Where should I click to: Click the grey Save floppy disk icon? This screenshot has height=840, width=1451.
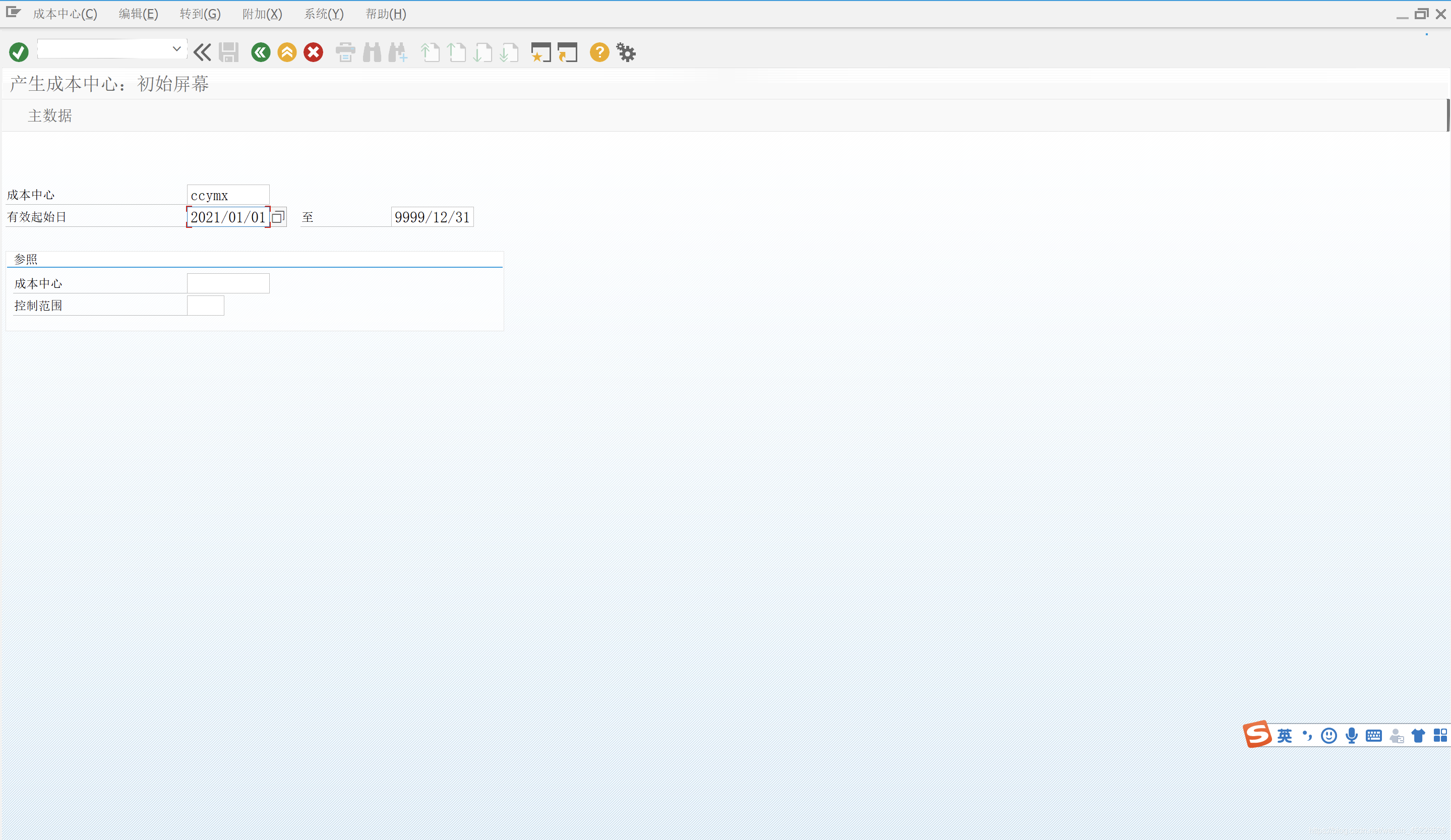point(228,52)
